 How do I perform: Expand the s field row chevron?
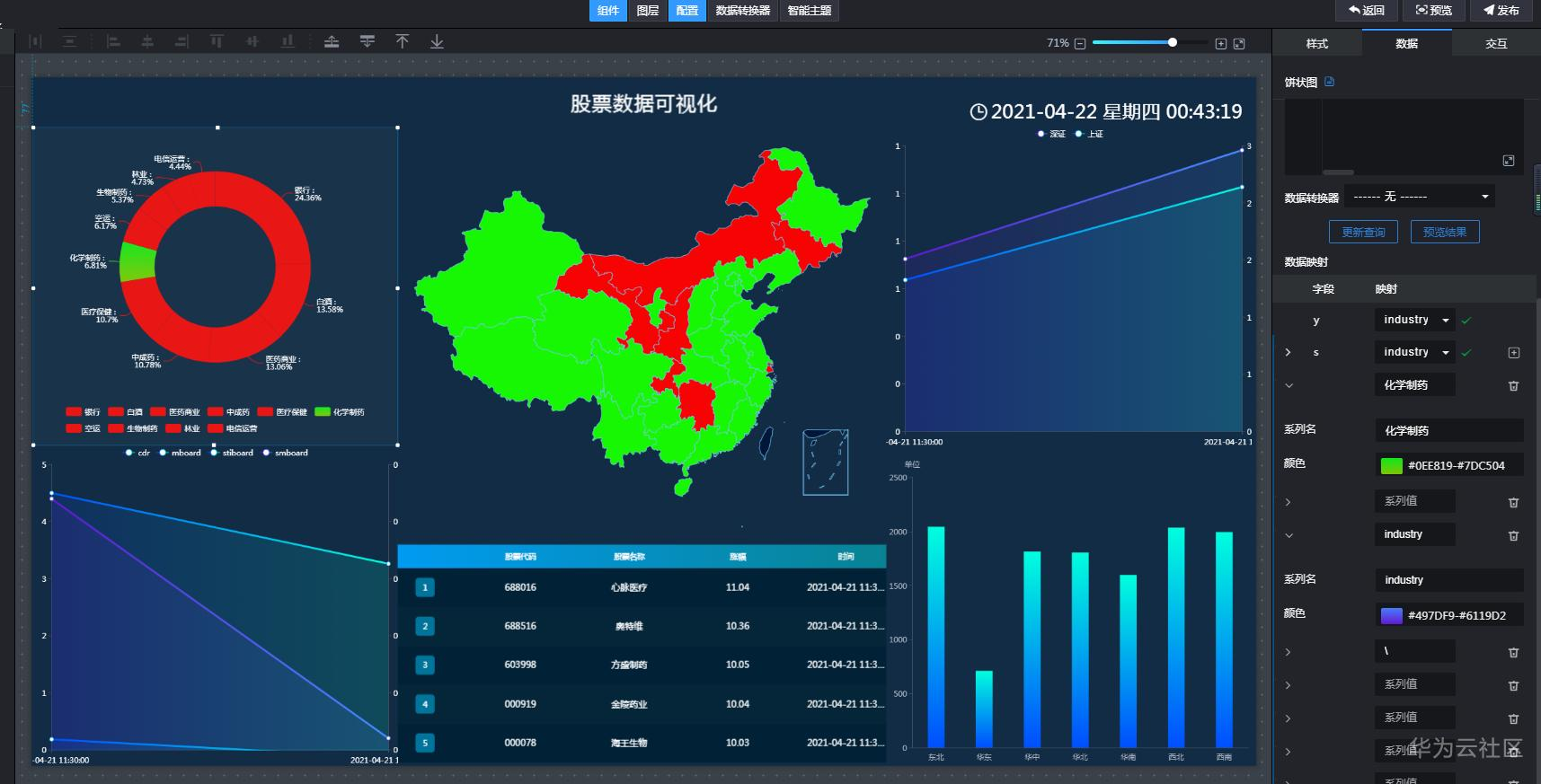1289,353
